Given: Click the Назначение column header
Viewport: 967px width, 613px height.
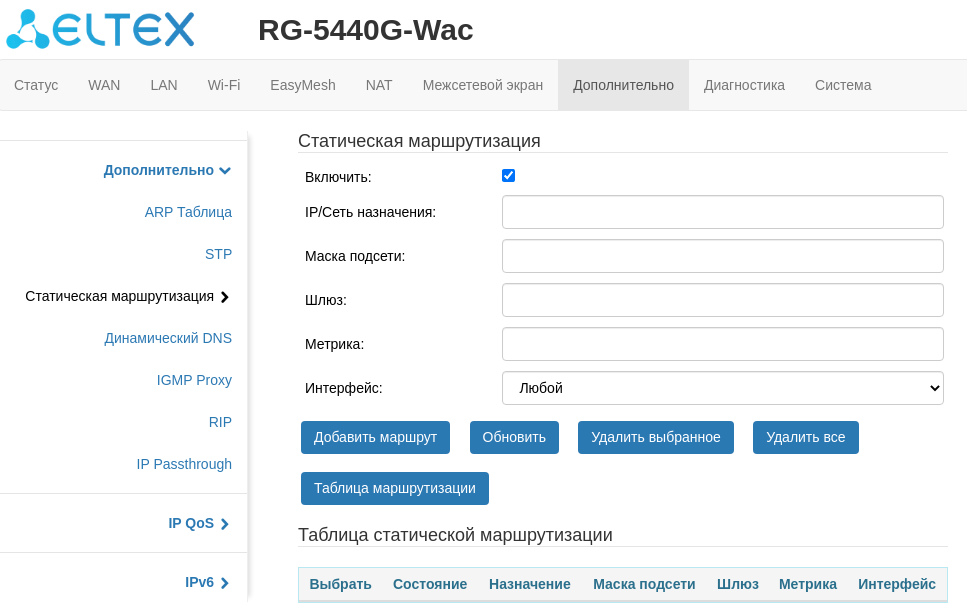Looking at the screenshot, I should (x=530, y=584).
